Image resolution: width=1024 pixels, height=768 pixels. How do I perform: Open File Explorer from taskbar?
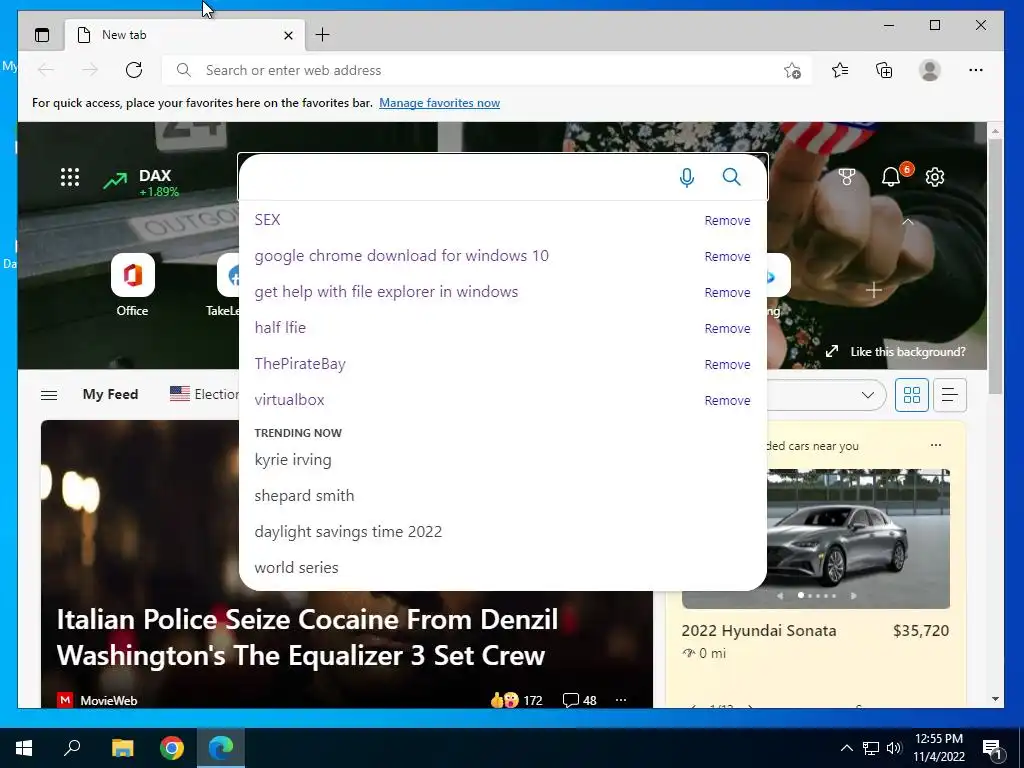pyautogui.click(x=122, y=748)
